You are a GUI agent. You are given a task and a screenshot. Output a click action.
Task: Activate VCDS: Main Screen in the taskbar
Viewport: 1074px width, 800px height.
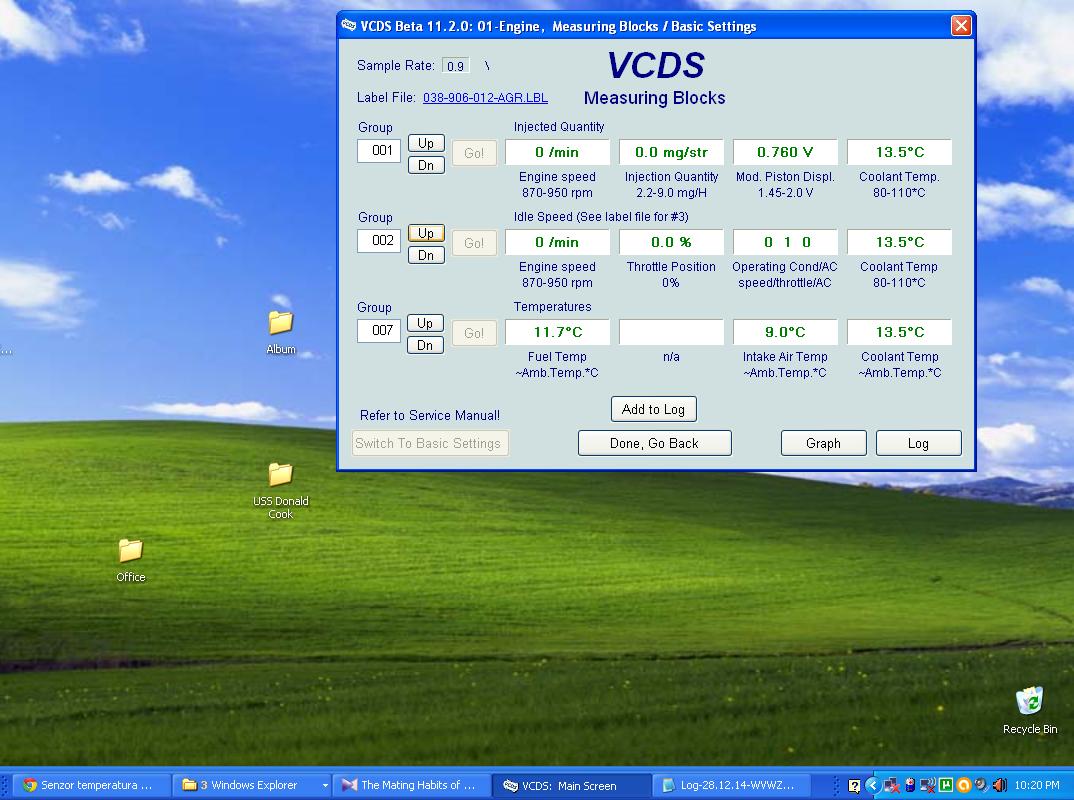point(572,785)
